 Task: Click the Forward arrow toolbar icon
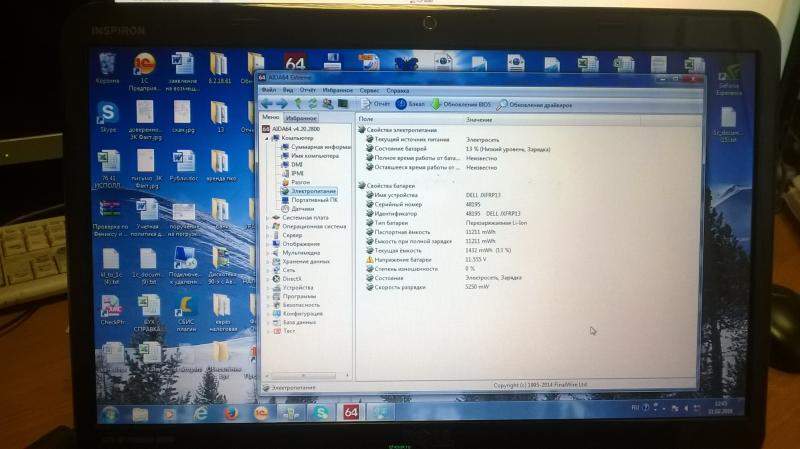click(283, 103)
